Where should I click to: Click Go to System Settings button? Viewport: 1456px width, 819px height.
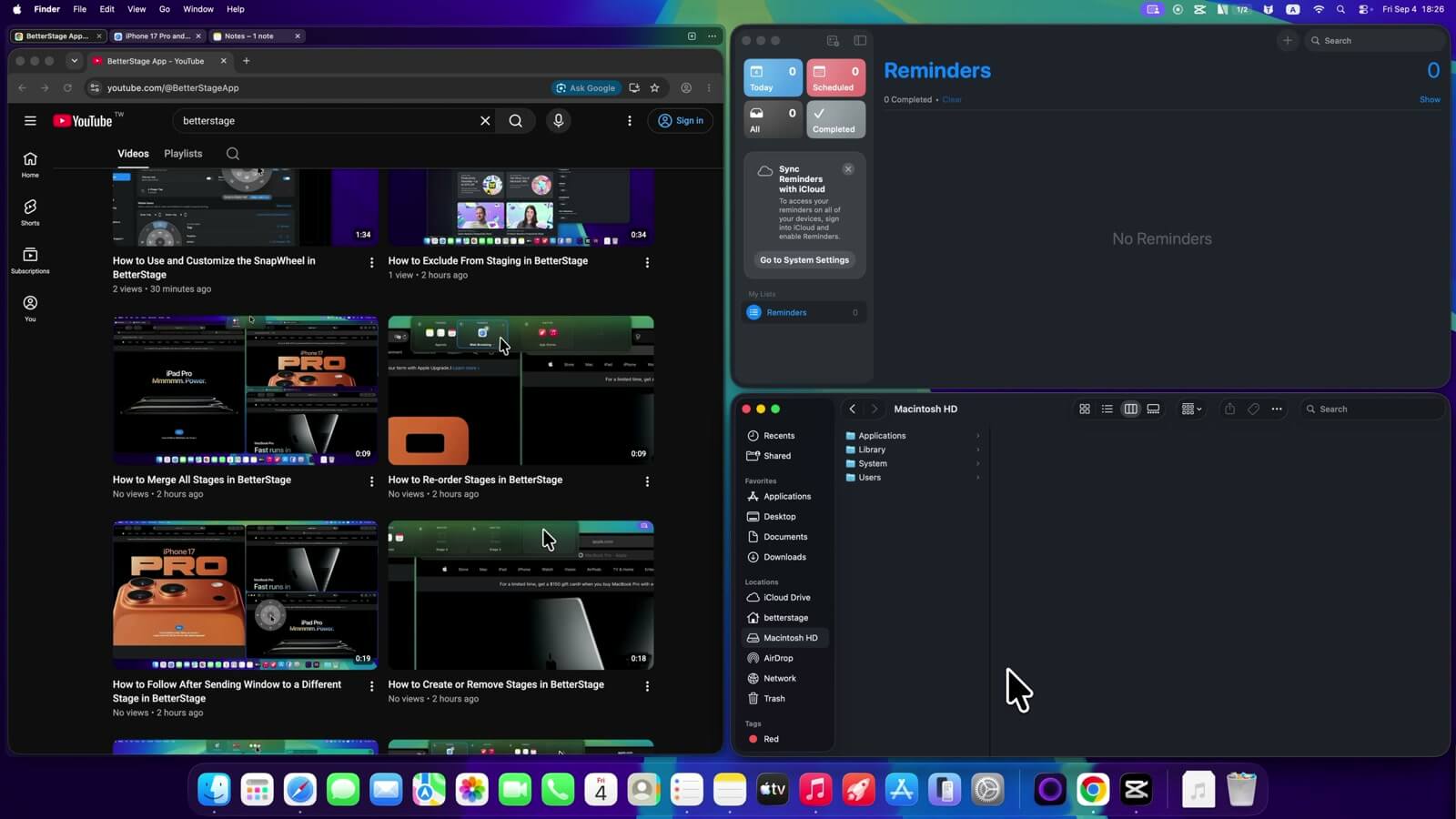(804, 260)
